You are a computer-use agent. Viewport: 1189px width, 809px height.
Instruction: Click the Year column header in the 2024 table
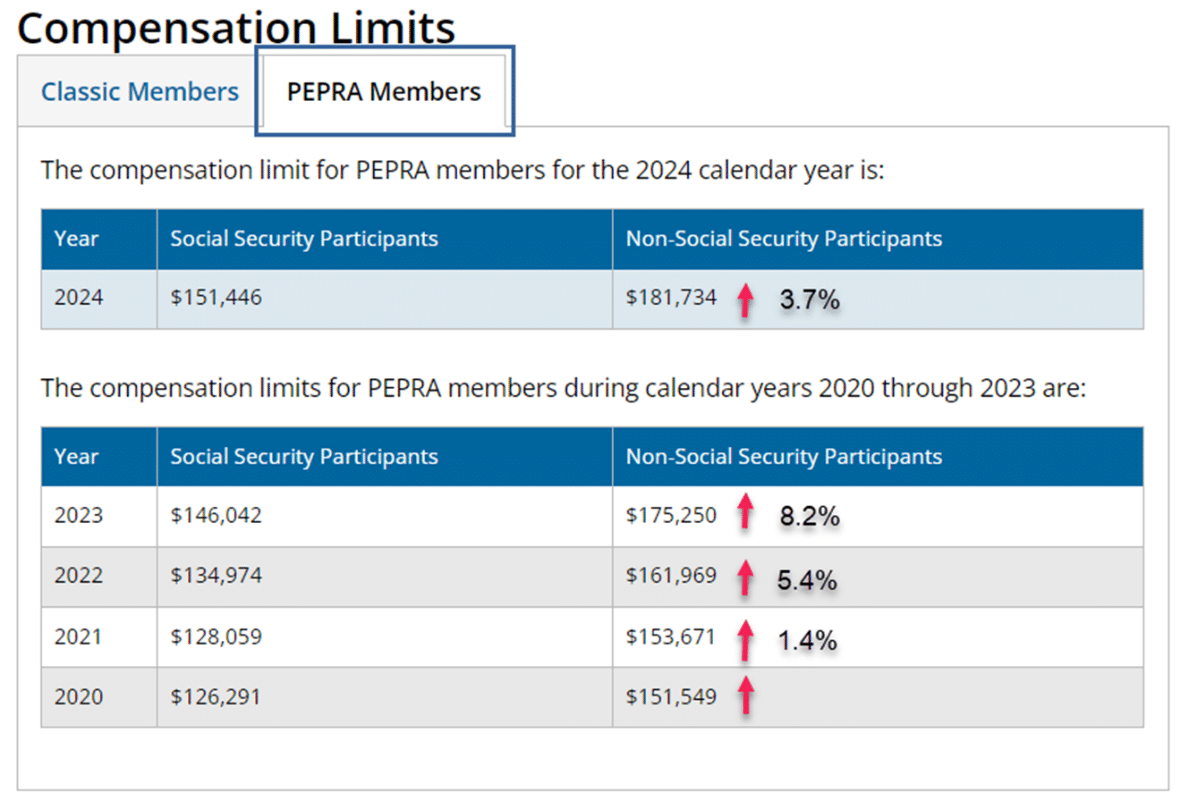[77, 238]
